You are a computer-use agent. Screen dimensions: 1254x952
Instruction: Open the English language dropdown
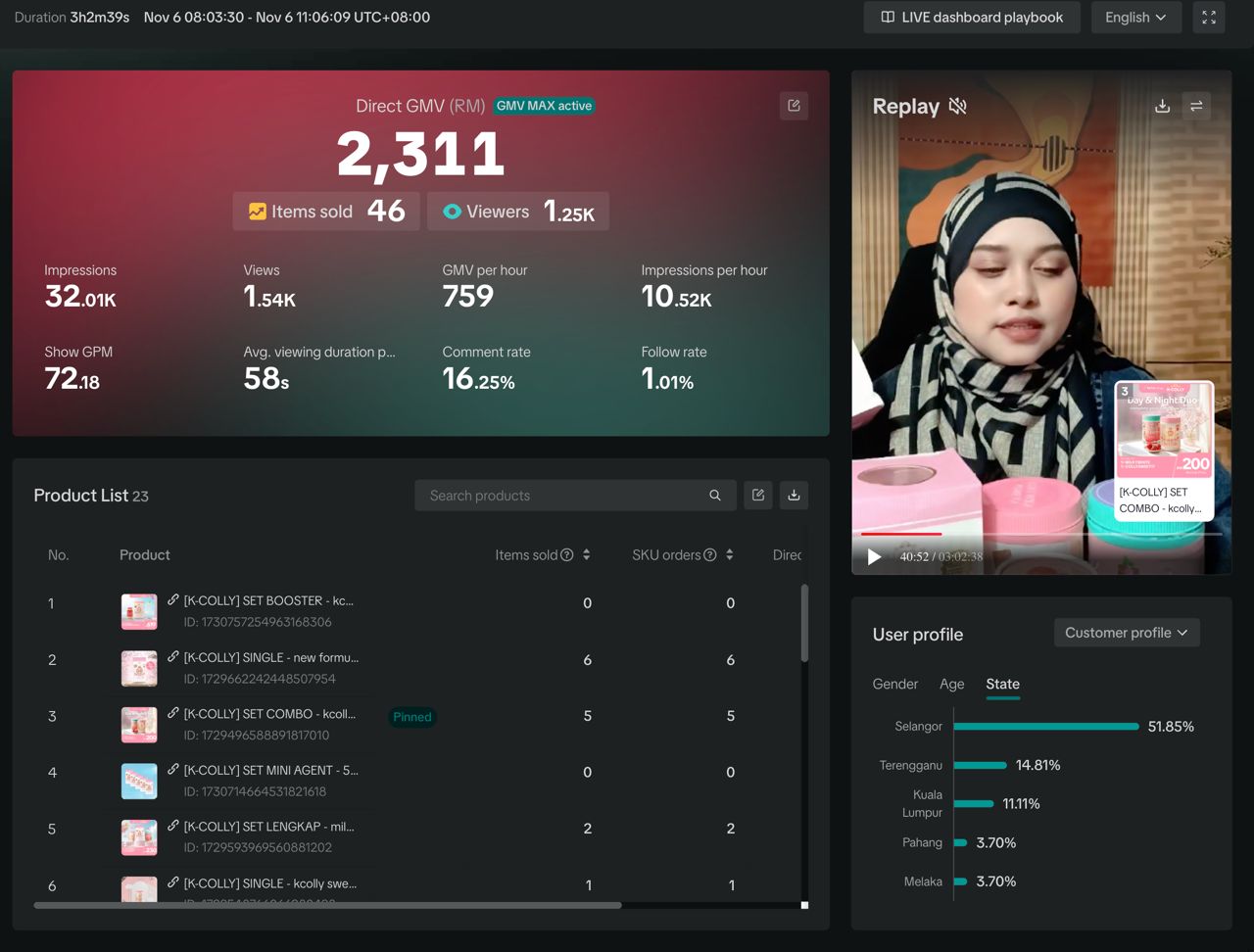[1135, 18]
